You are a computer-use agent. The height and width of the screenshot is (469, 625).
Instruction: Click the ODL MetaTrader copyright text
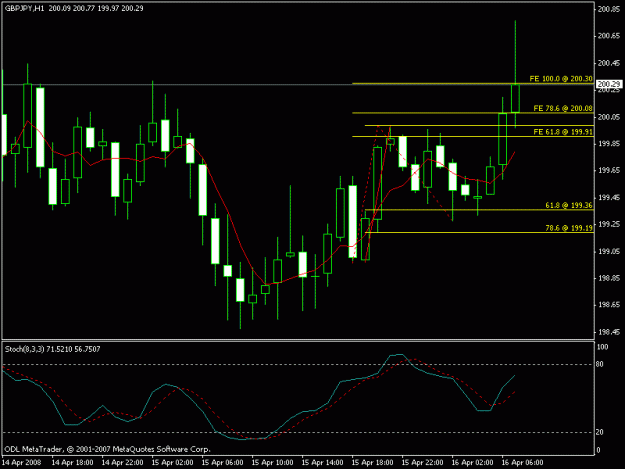[x=107, y=449]
